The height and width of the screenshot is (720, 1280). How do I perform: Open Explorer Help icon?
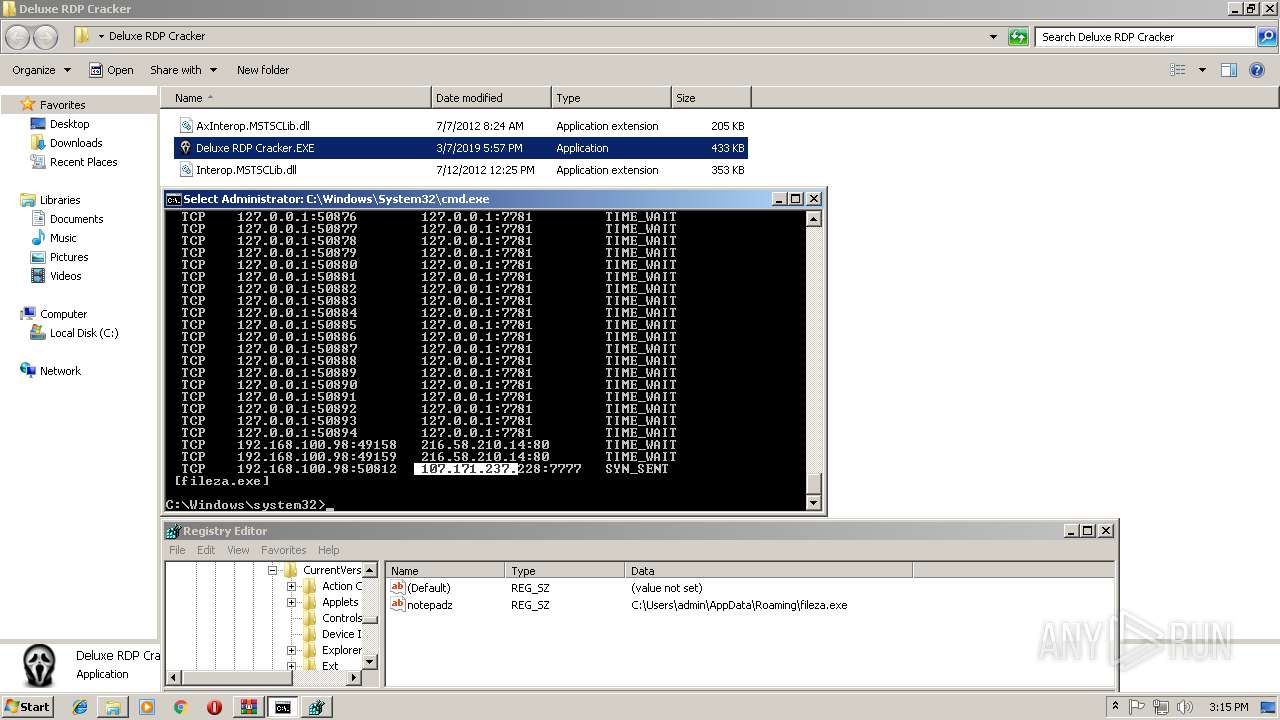1259,70
